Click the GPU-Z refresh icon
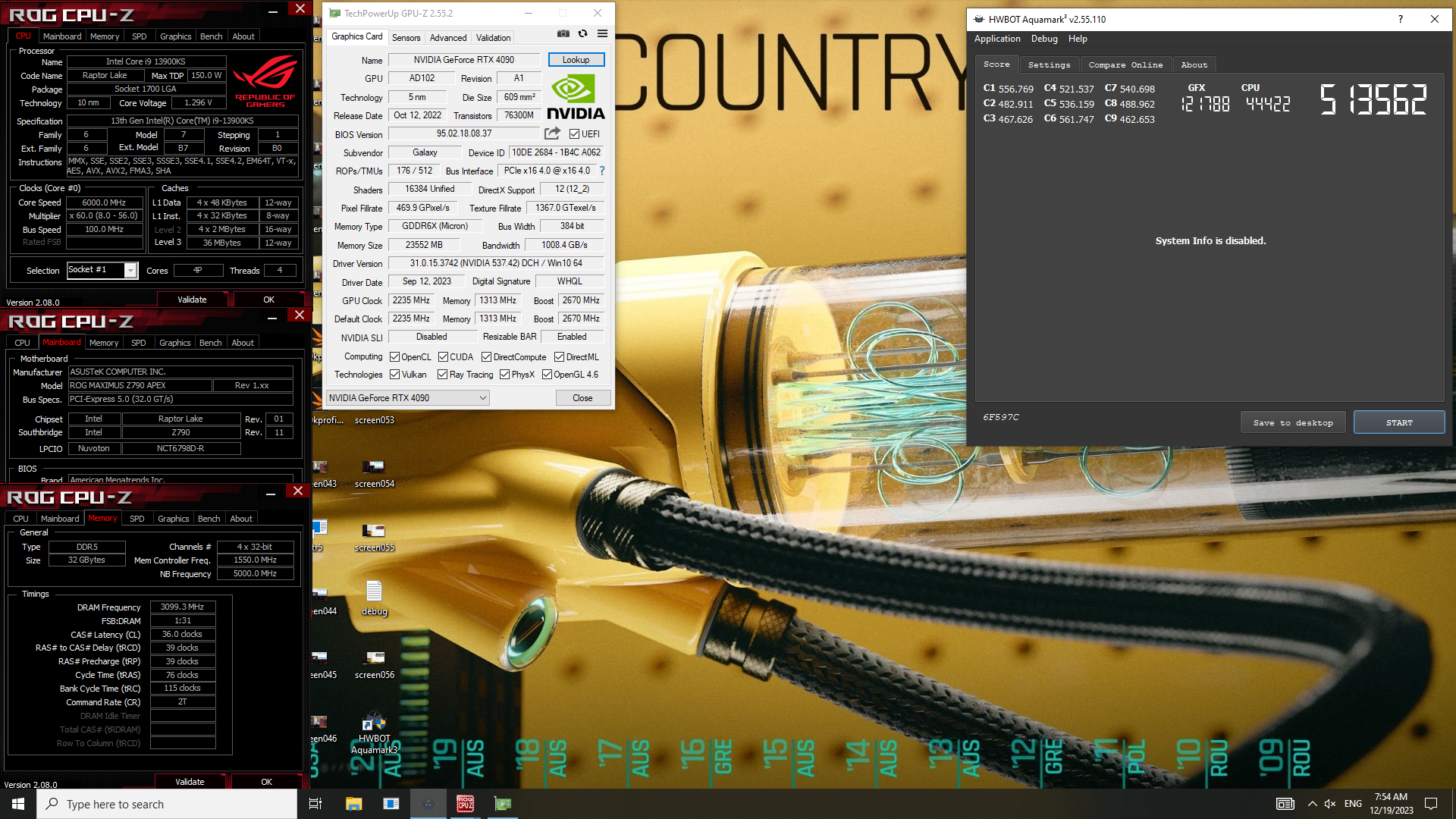 click(x=582, y=33)
